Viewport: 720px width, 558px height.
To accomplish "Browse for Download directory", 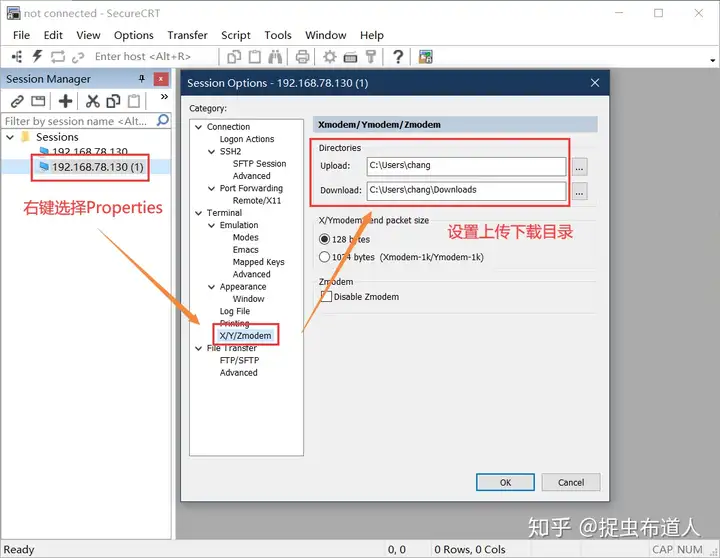I will point(579,191).
